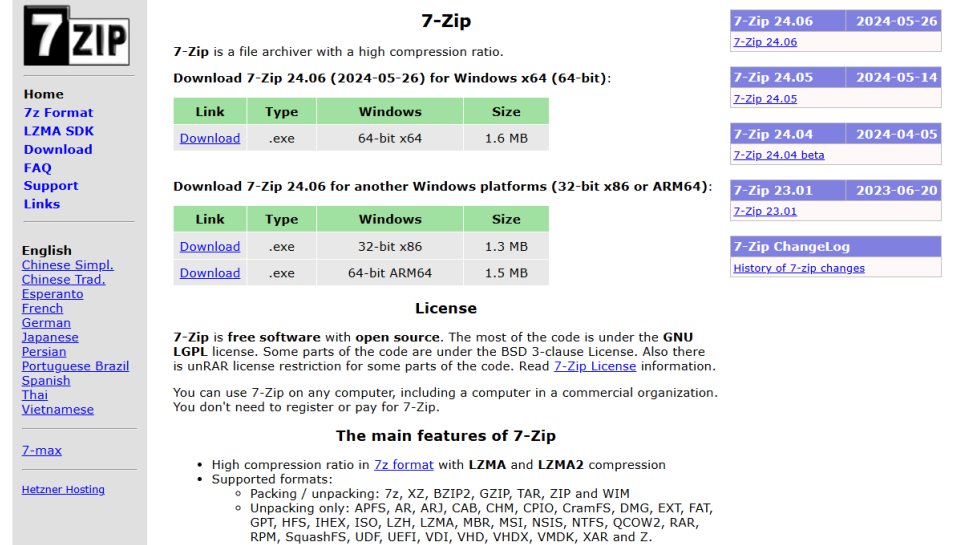Click the 1.3 MB size cell
This screenshot has width=970, height=545.
506,246
